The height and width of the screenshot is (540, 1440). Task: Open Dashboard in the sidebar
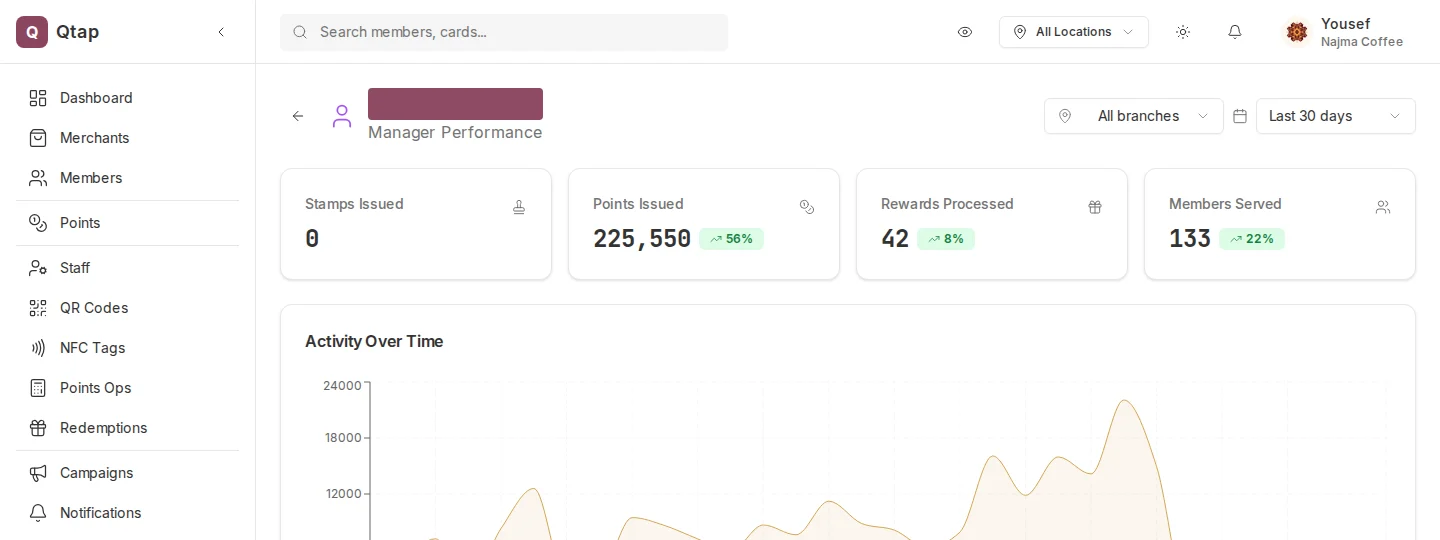coord(128,98)
